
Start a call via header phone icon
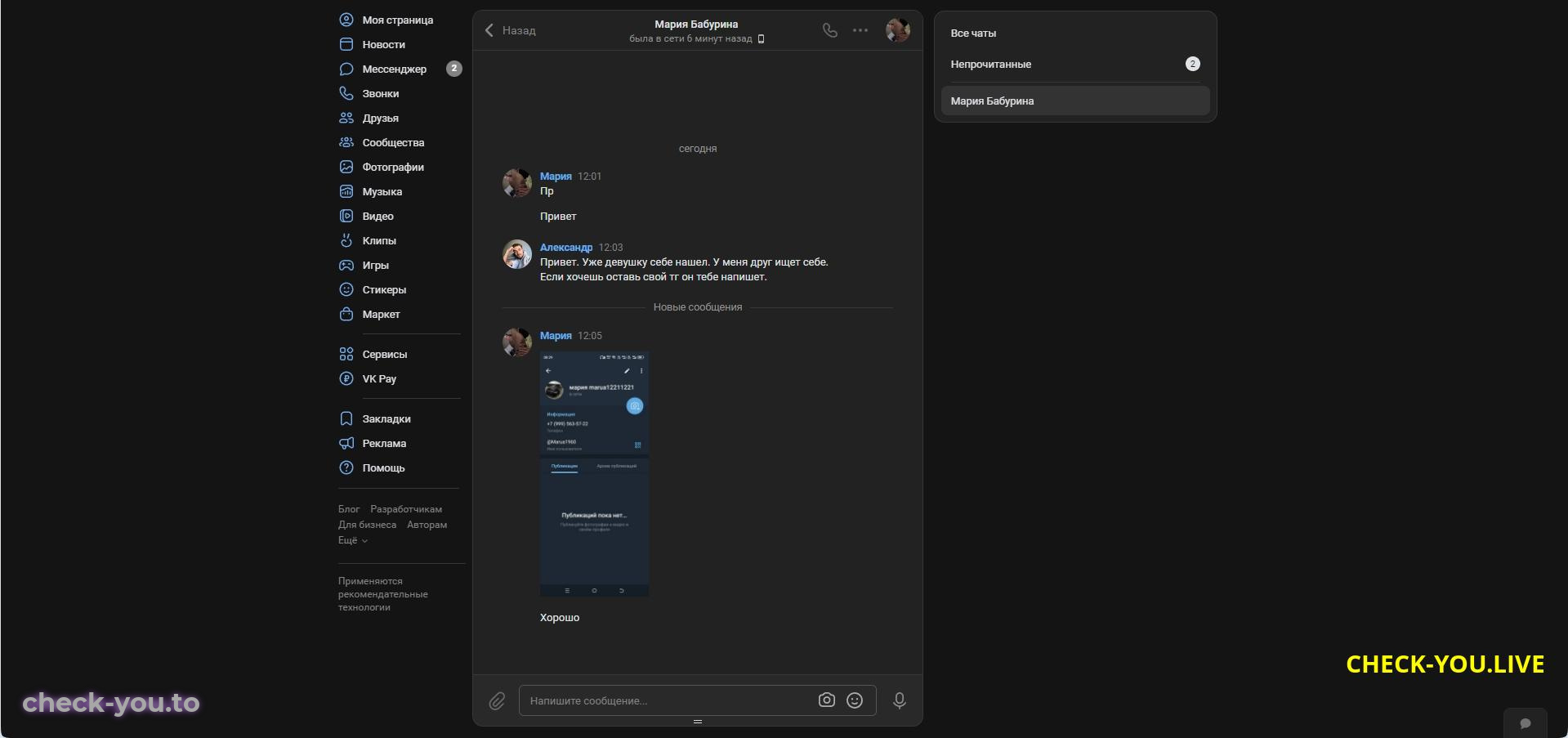pos(830,30)
